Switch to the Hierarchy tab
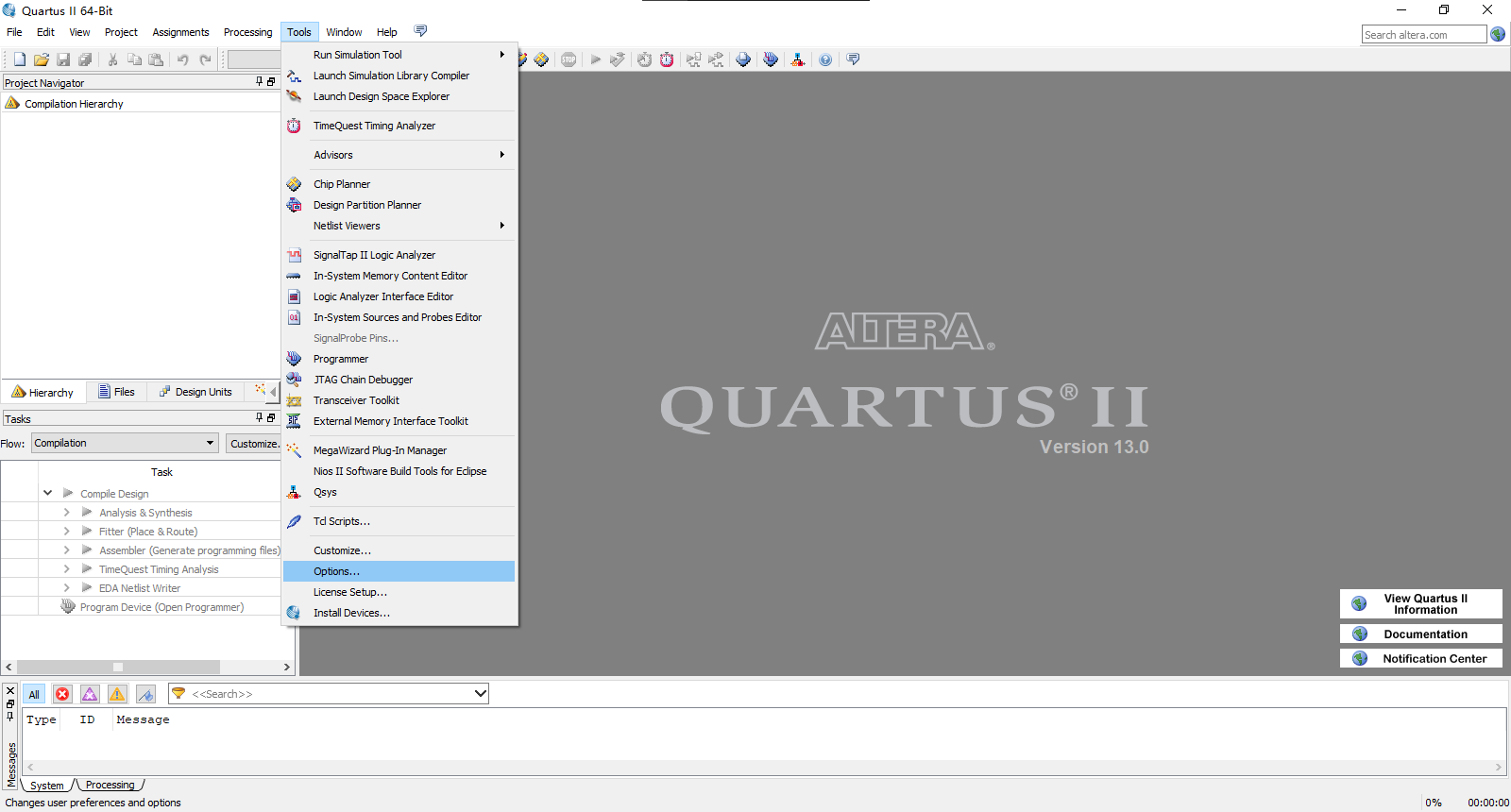 (x=43, y=392)
